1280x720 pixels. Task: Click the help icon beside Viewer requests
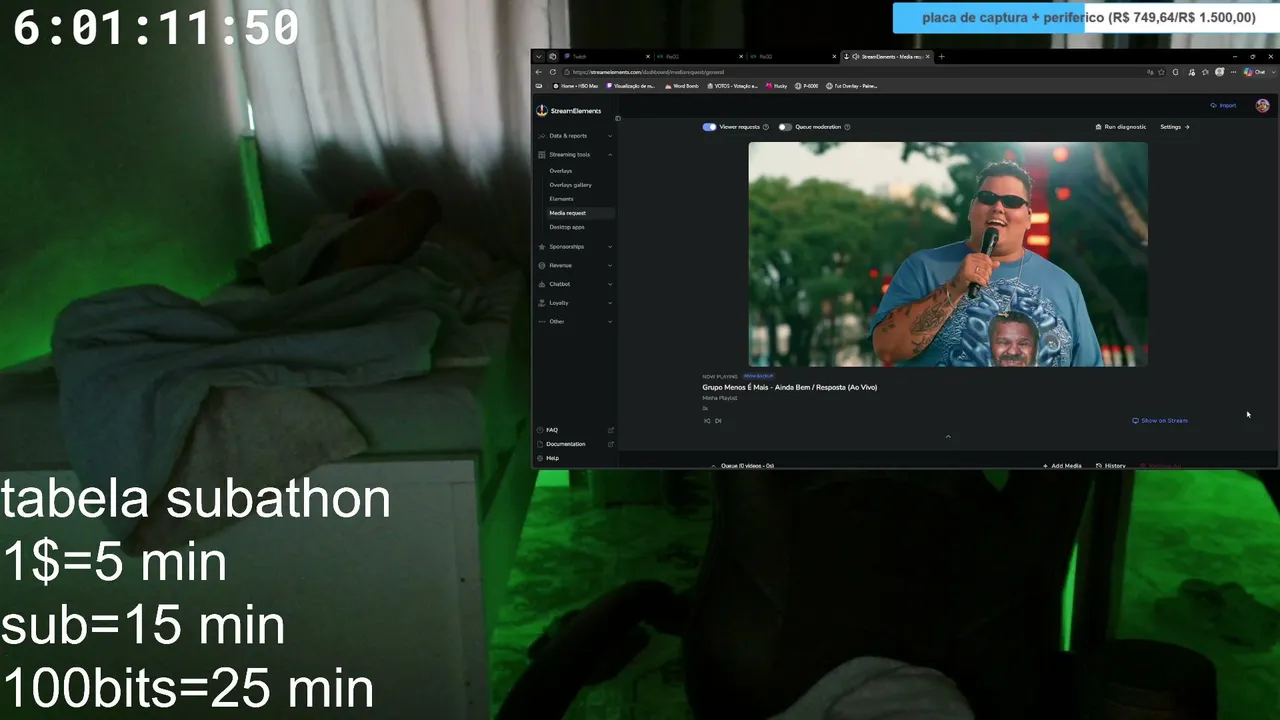(766, 127)
